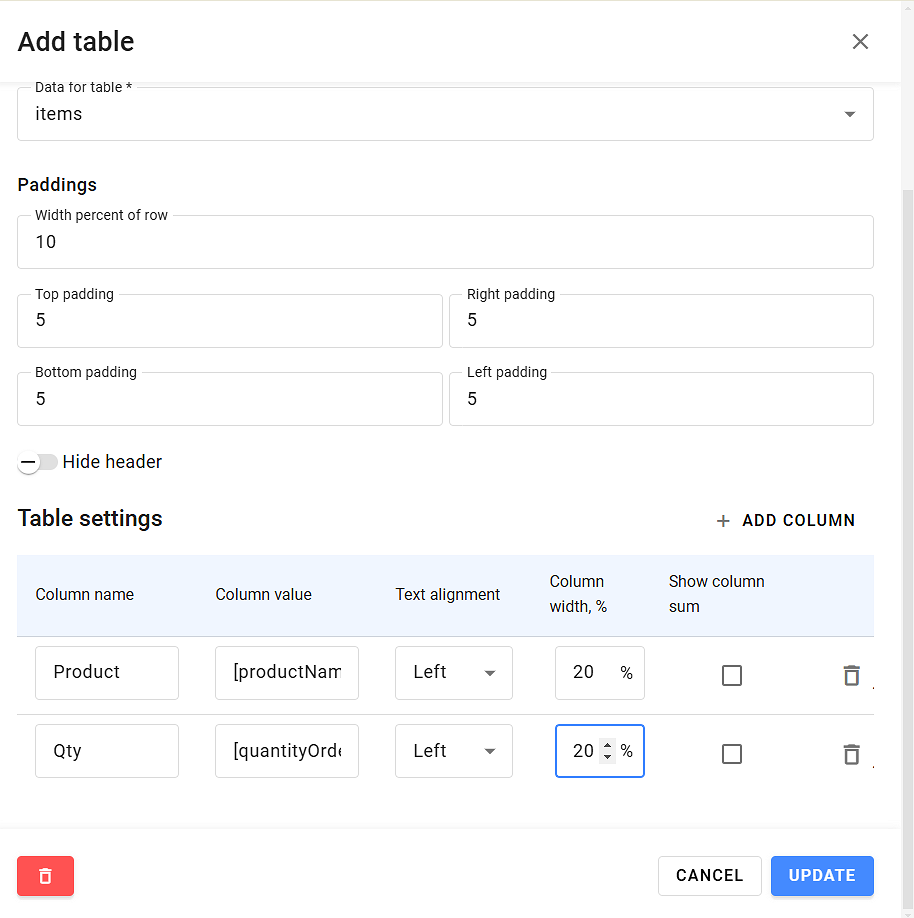Click the Width percent of row field
The image size is (914, 918).
pyautogui.click(x=445, y=242)
